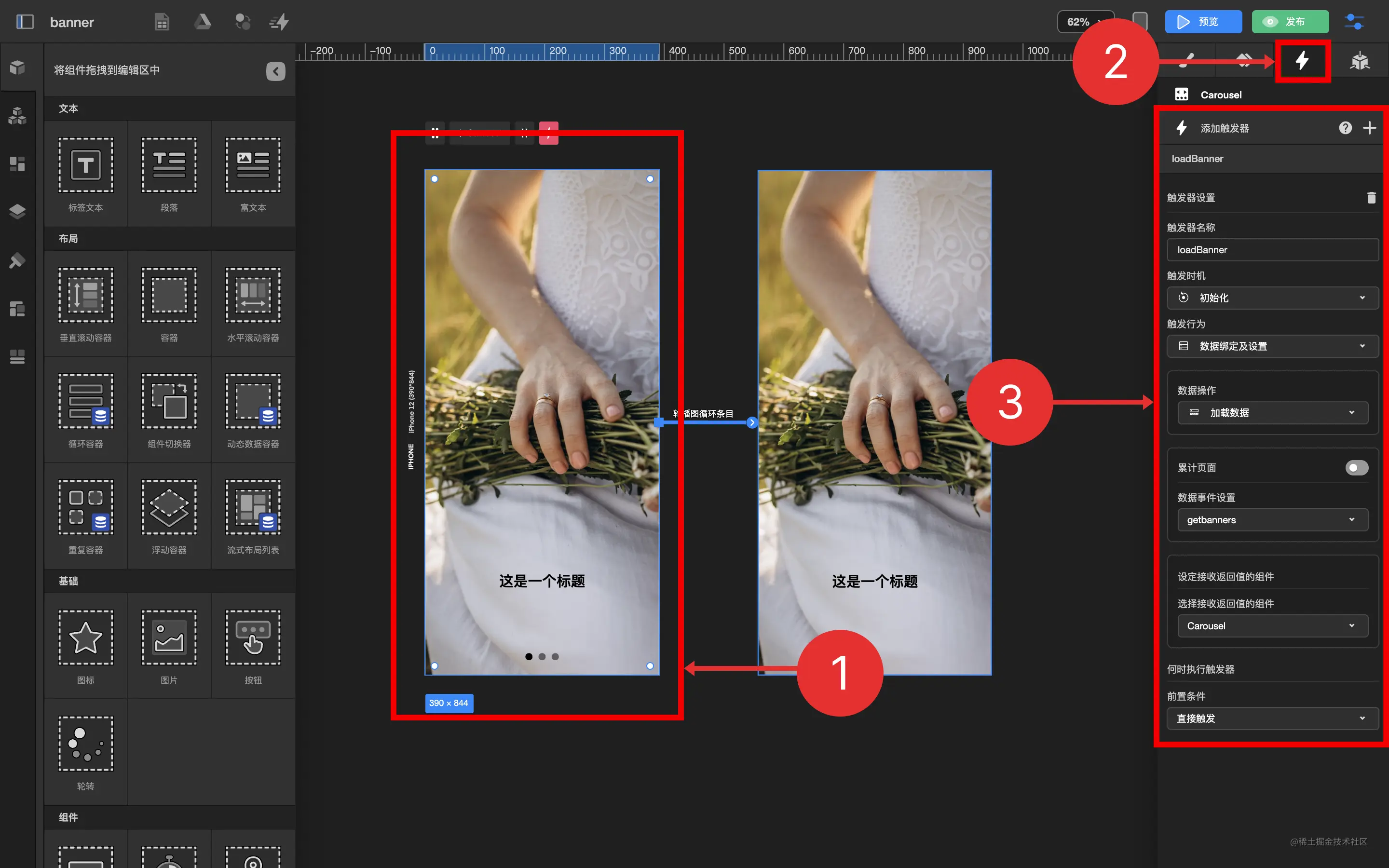Toggle the left sidebar panel icon
The image size is (1389, 868).
coord(25,22)
